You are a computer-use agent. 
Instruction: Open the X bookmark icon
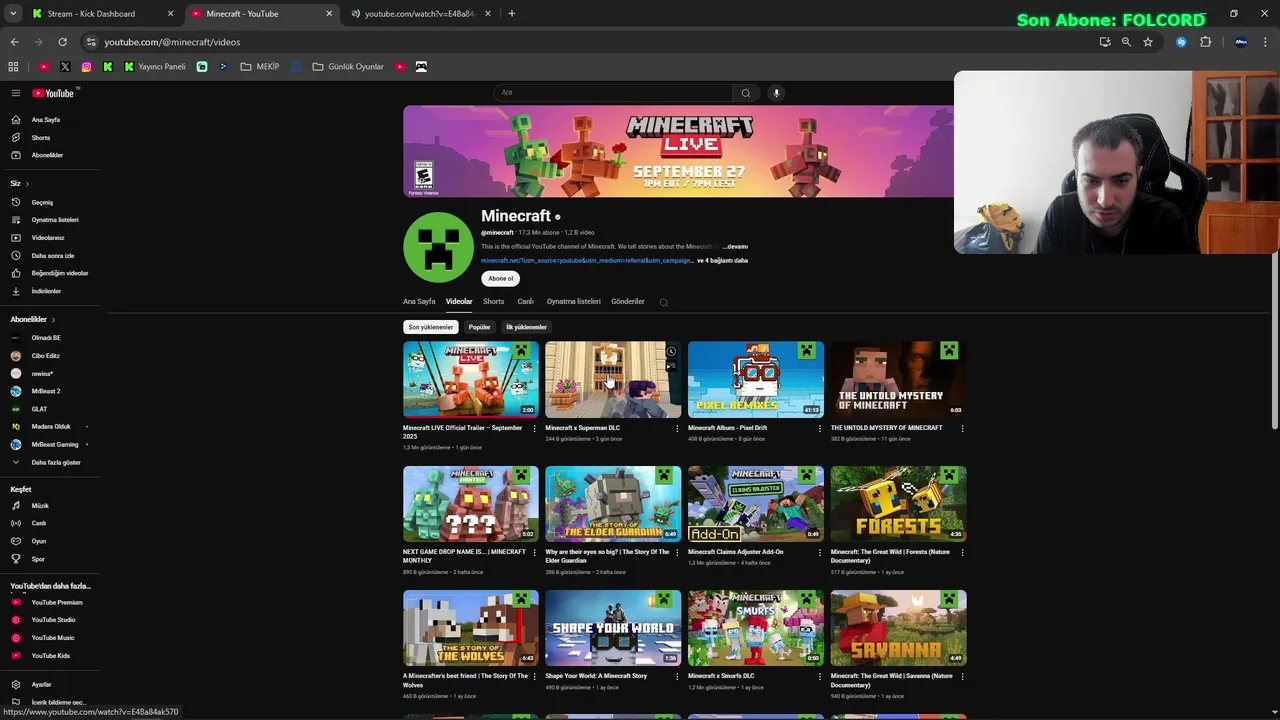(65, 67)
